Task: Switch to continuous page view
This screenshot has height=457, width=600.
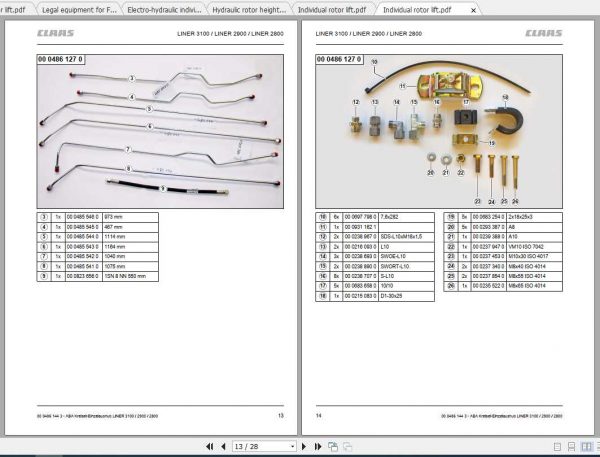Action: [x=571, y=447]
